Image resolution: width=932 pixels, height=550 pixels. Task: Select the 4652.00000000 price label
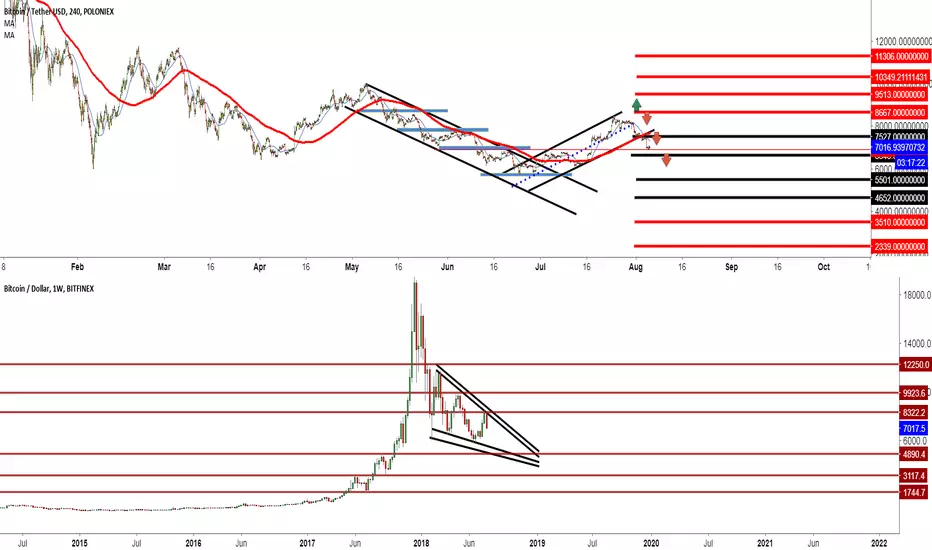pyautogui.click(x=900, y=198)
